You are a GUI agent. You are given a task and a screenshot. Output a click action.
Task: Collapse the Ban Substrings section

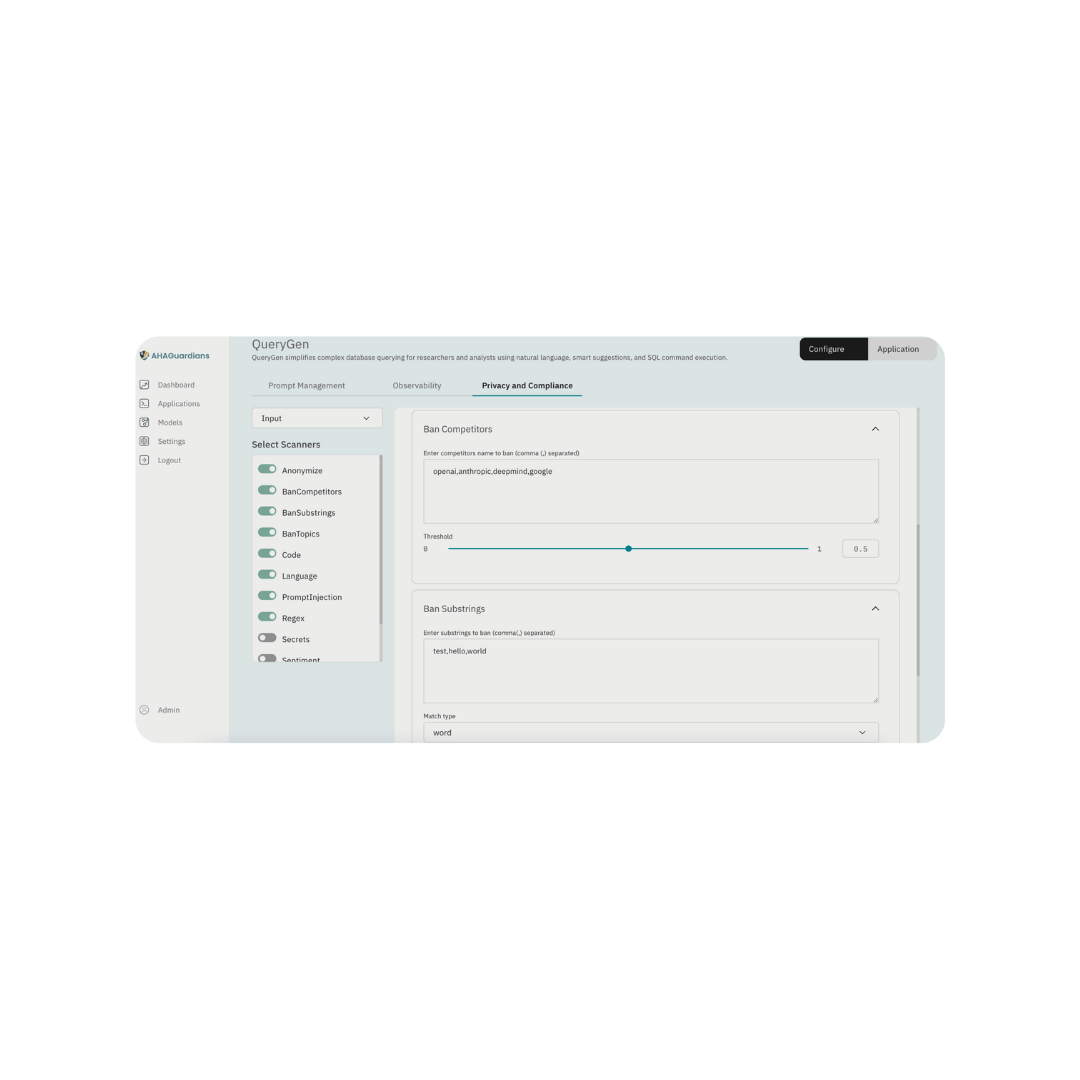[875, 608]
